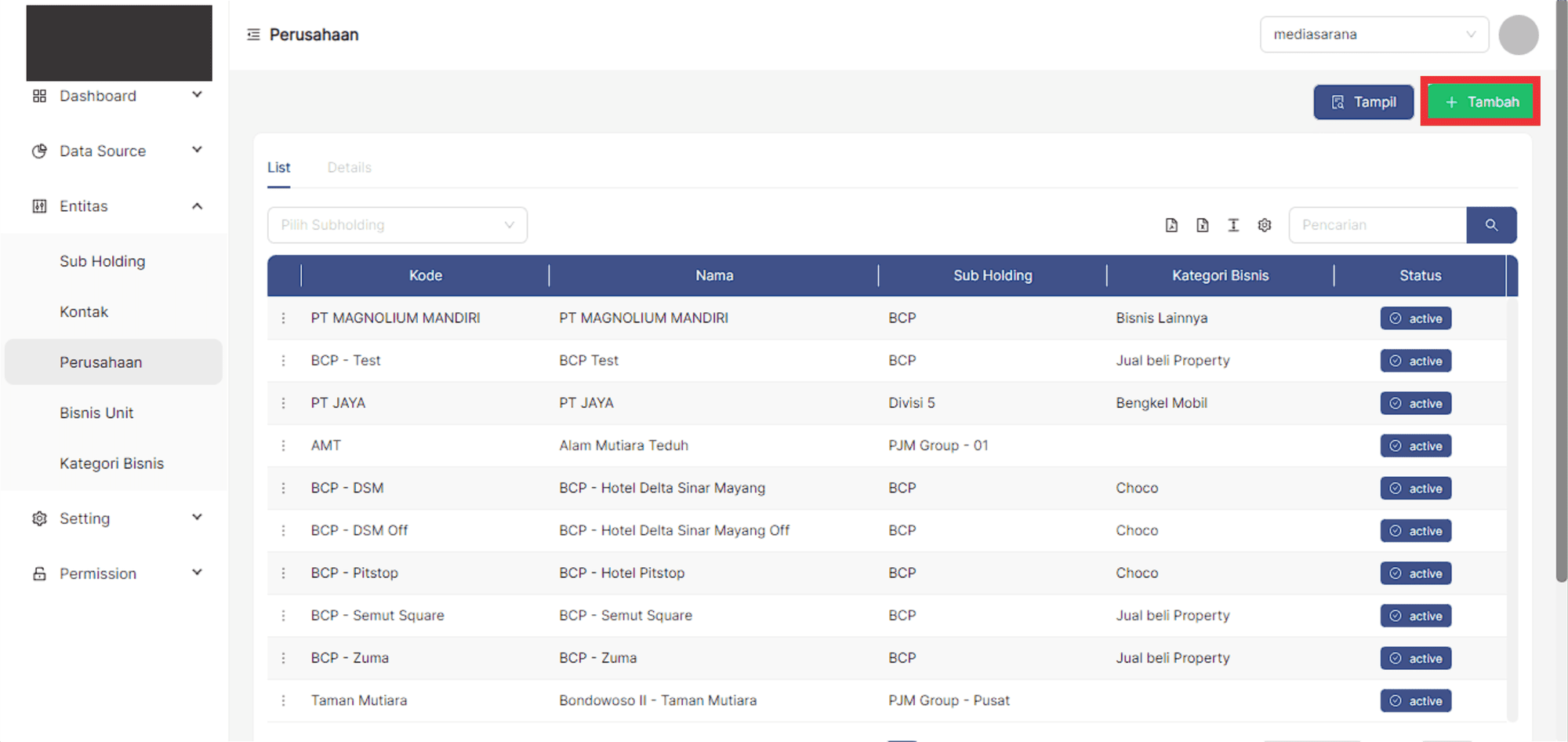Export the table as PDF
Screen dimensions: 1568x742
pyautogui.click(x=1171, y=225)
